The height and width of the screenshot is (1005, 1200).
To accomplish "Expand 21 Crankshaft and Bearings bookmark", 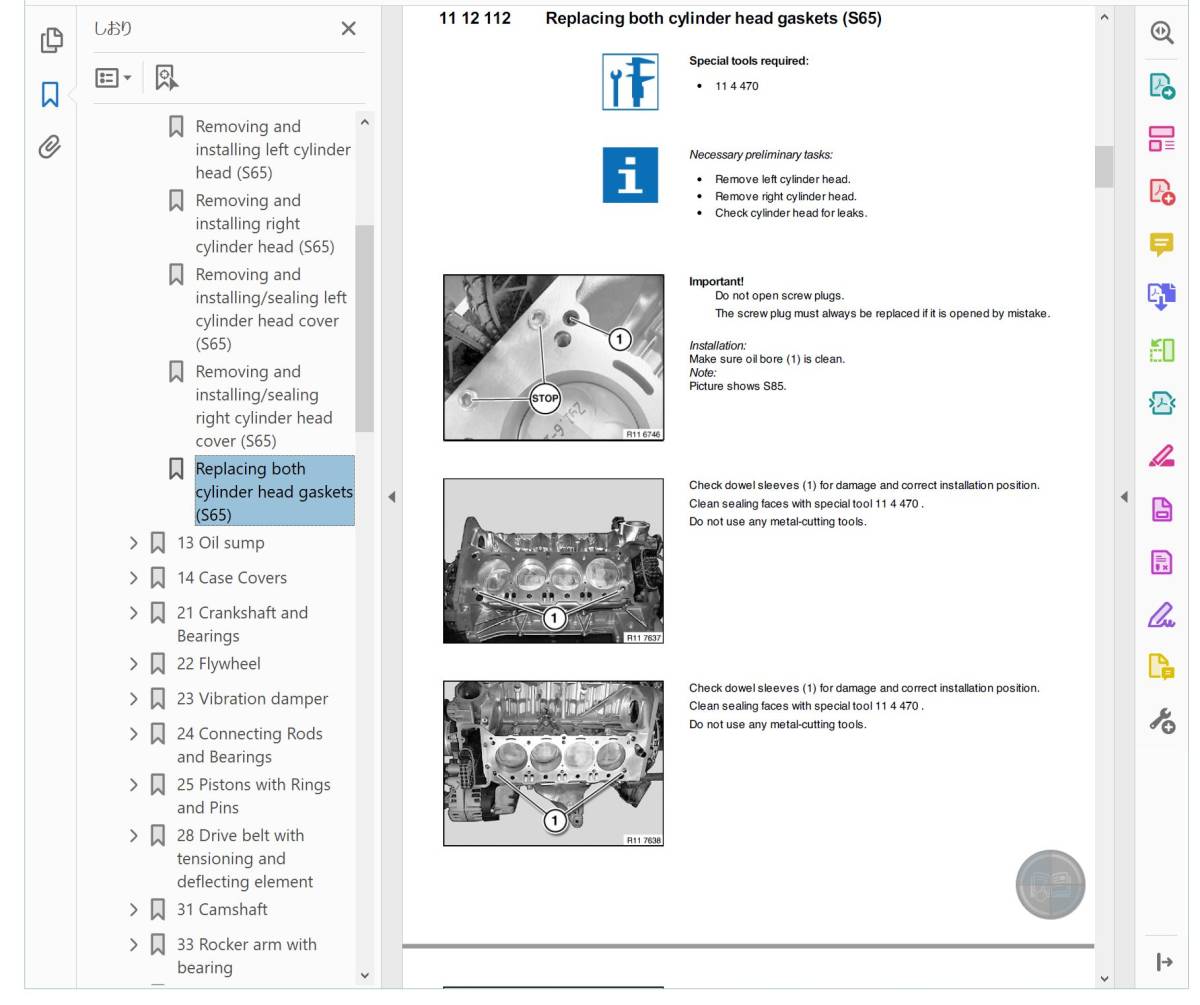I will (134, 613).
